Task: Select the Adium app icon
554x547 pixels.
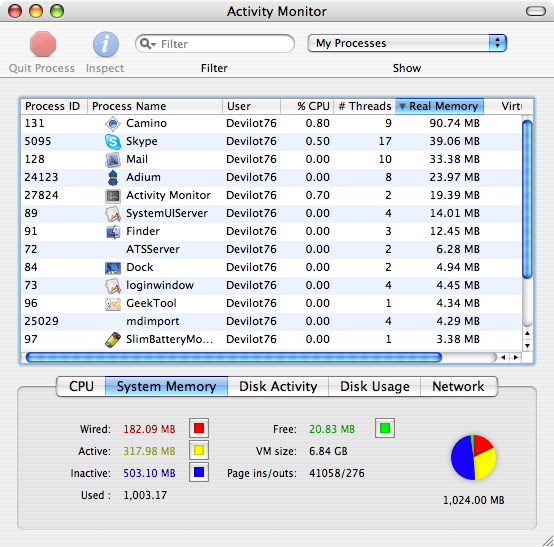Action: (113, 177)
